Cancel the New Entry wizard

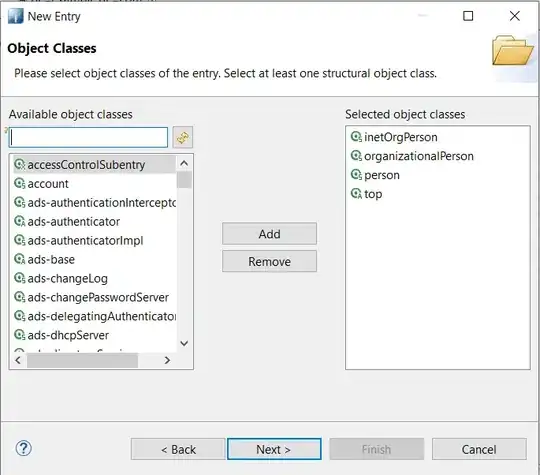click(479, 449)
